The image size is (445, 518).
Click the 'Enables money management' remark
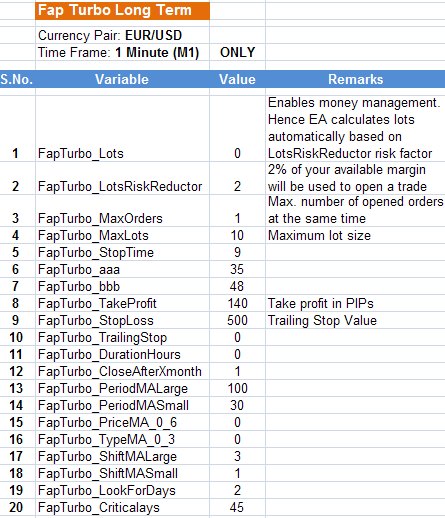355,129
